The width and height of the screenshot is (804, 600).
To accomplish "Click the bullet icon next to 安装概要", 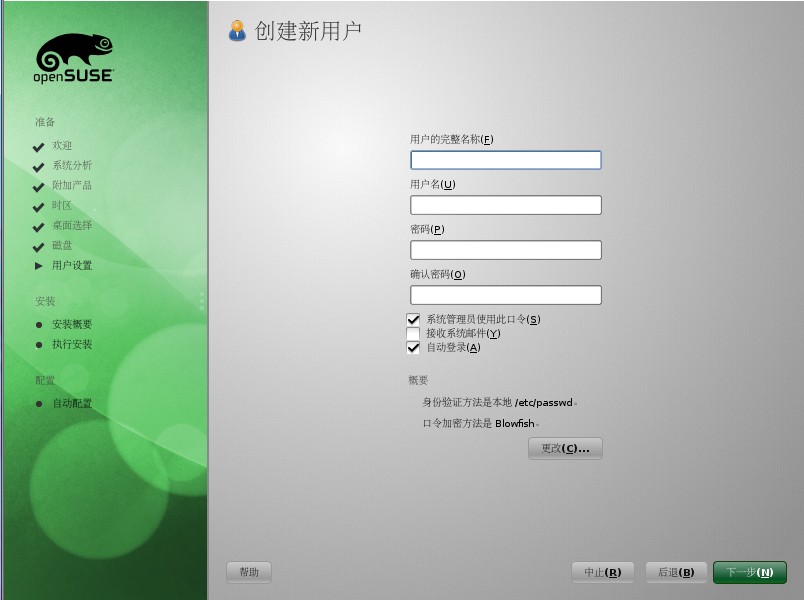I will pos(39,325).
